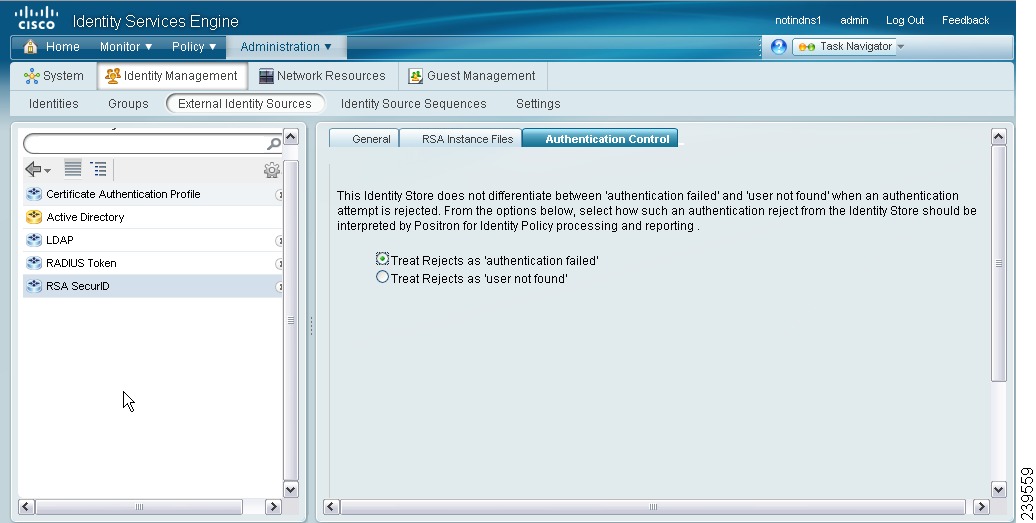Click the Active Directory icon
This screenshot has width=1036, height=523.
34,217
